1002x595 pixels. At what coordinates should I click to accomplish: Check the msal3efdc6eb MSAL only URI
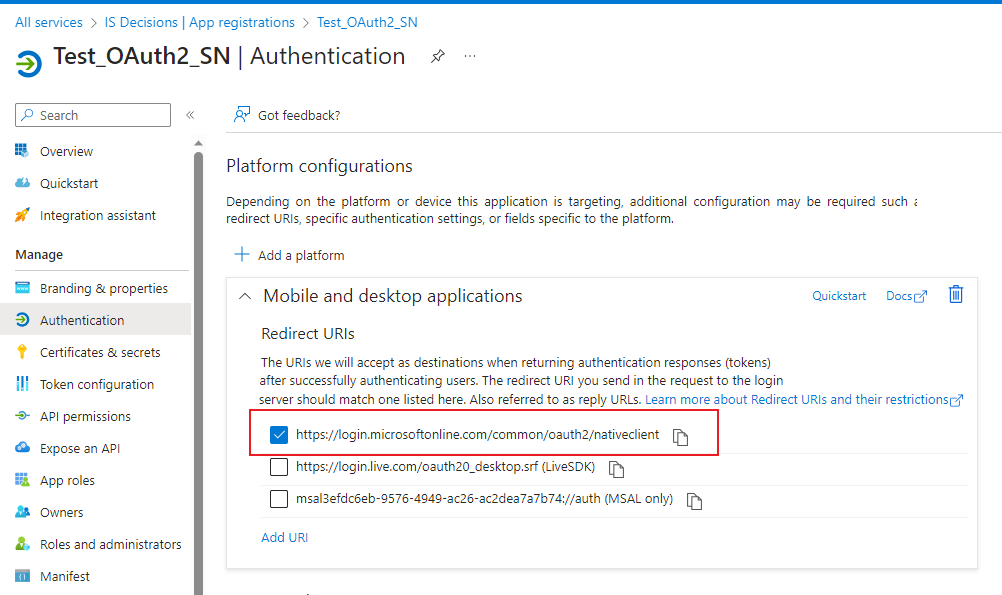[279, 499]
